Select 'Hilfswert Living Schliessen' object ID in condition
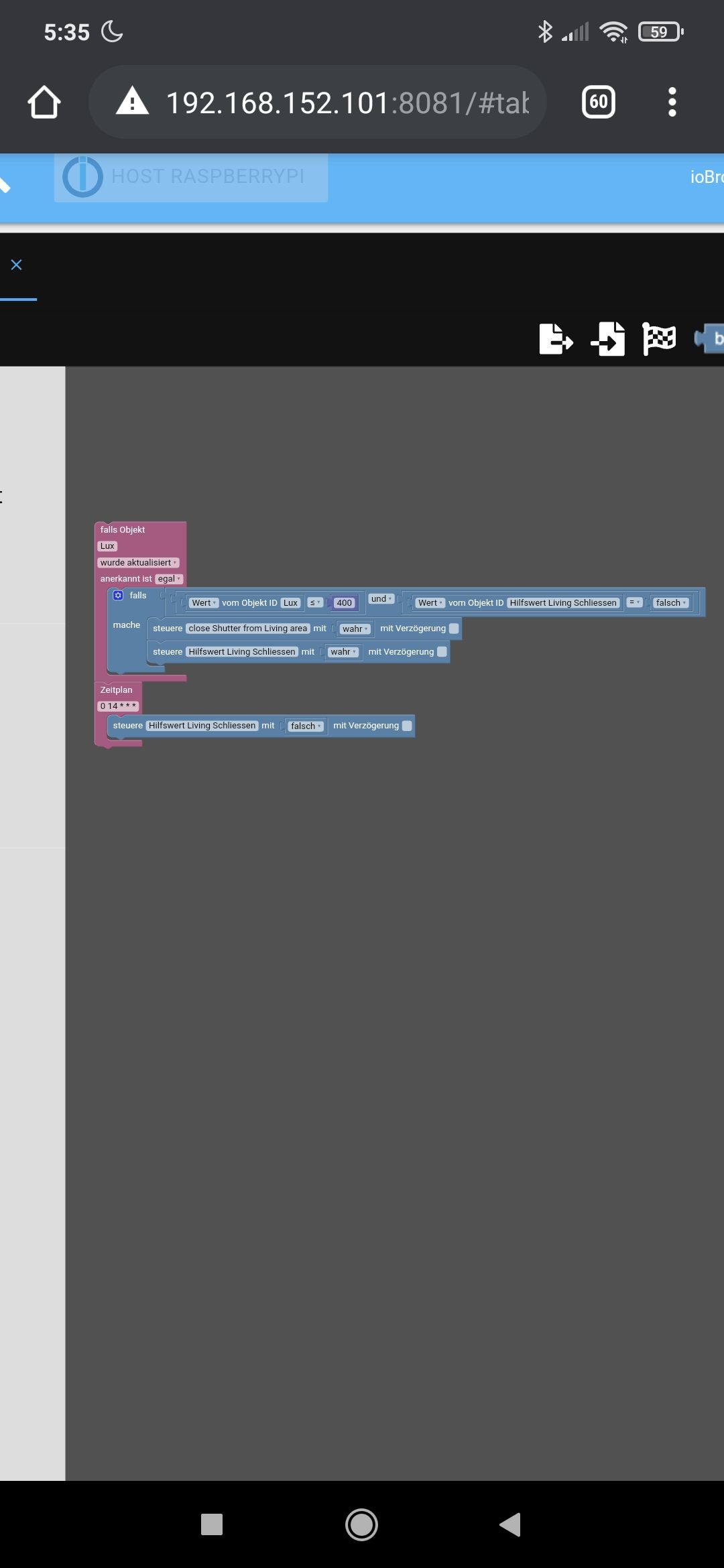 [563, 603]
